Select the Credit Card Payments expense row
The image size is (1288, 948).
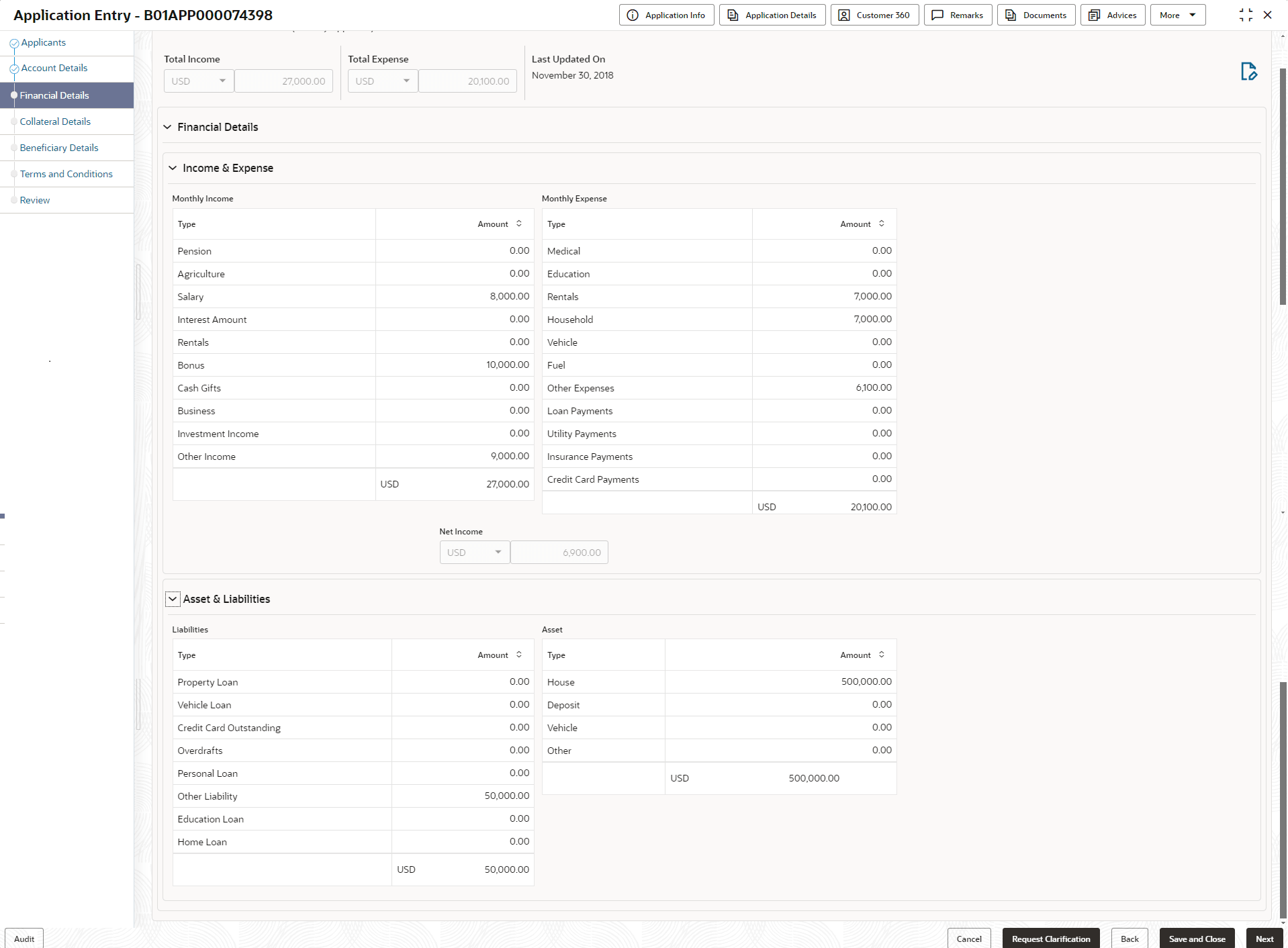click(x=719, y=479)
